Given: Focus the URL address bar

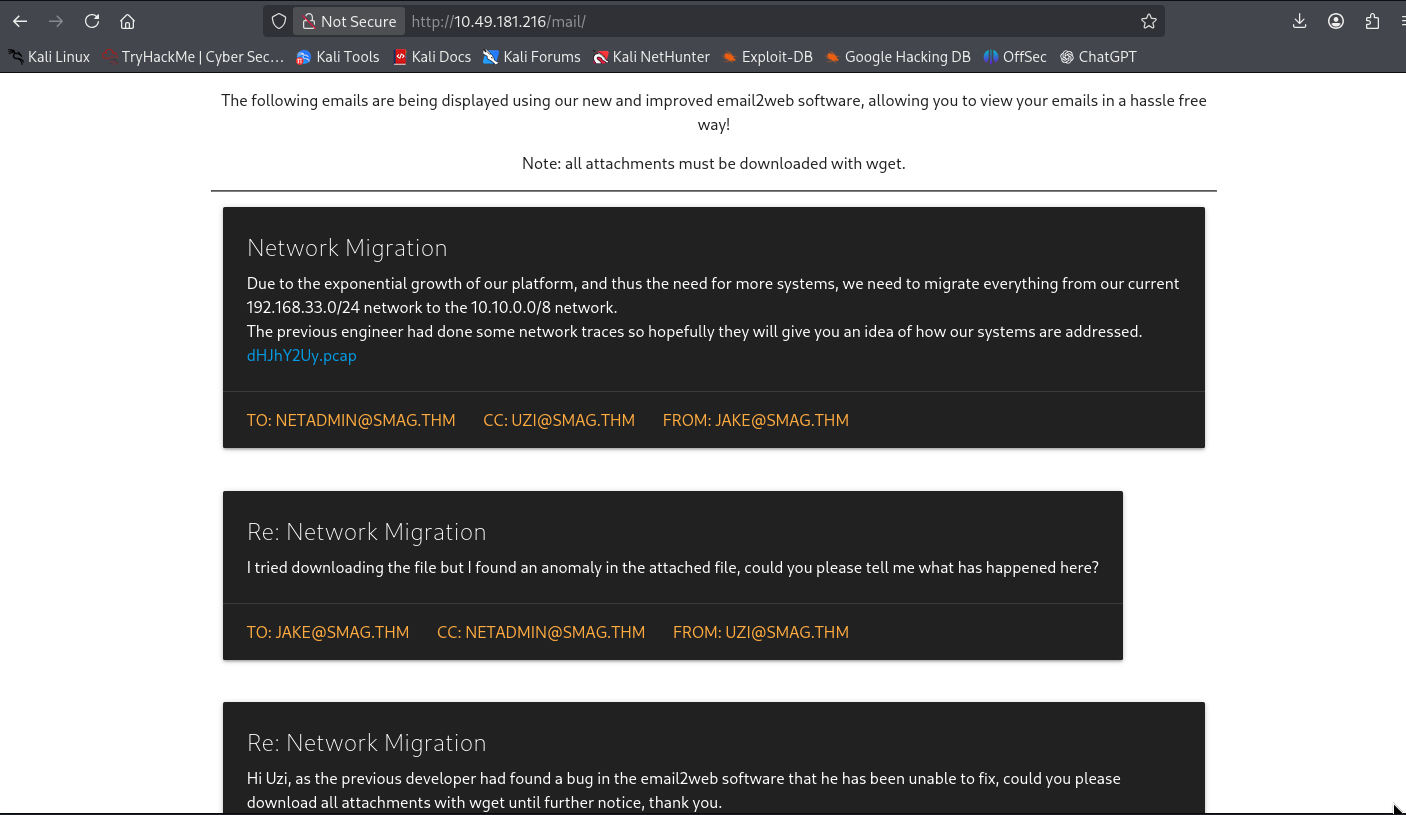Looking at the screenshot, I should (x=760, y=21).
